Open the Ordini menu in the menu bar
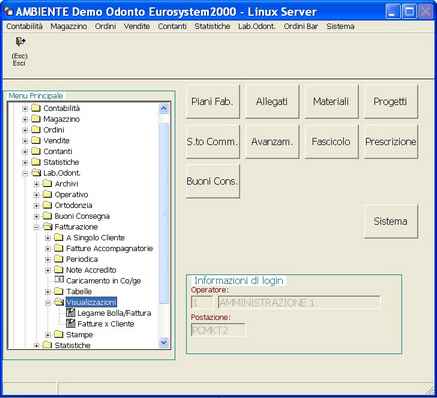This screenshot has width=437, height=398. (105, 26)
